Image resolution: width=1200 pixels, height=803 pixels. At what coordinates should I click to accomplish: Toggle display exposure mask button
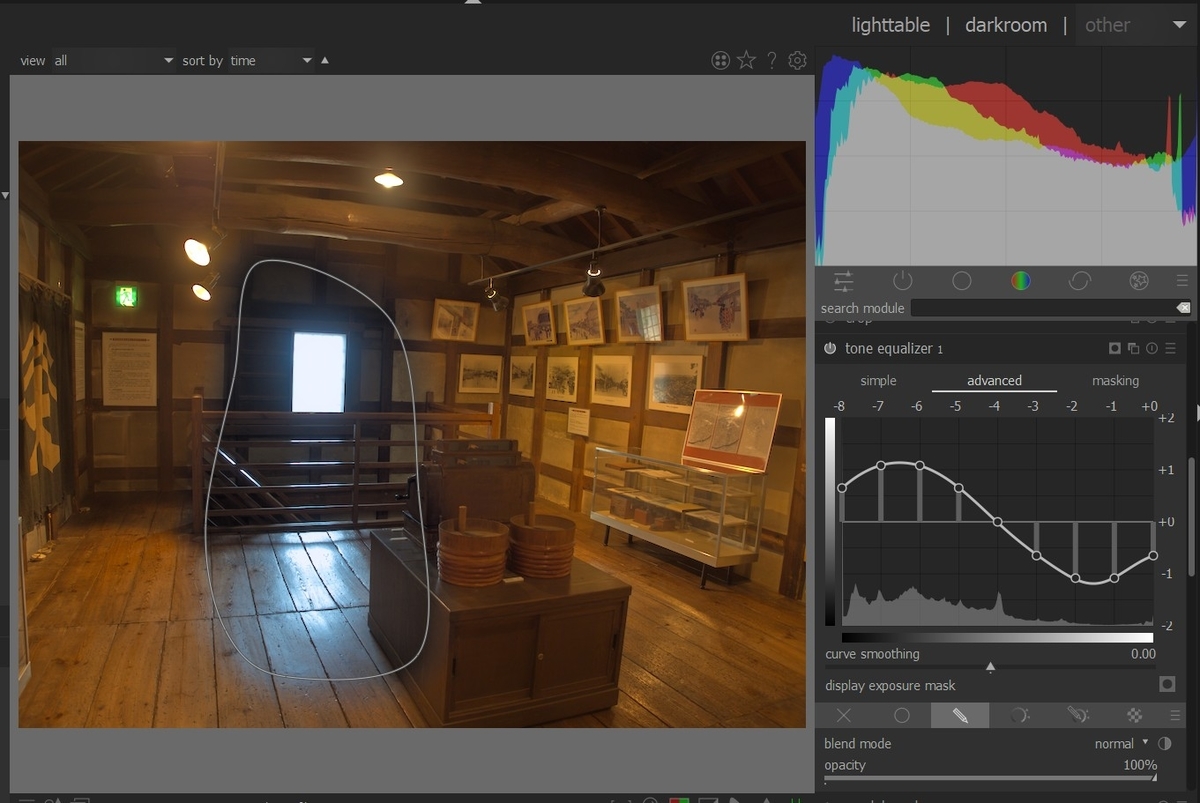1167,685
